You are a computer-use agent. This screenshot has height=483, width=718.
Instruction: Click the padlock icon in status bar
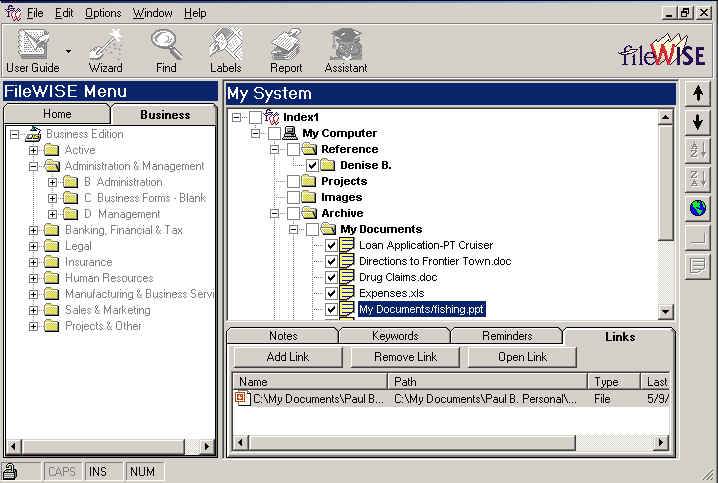[x=10, y=472]
